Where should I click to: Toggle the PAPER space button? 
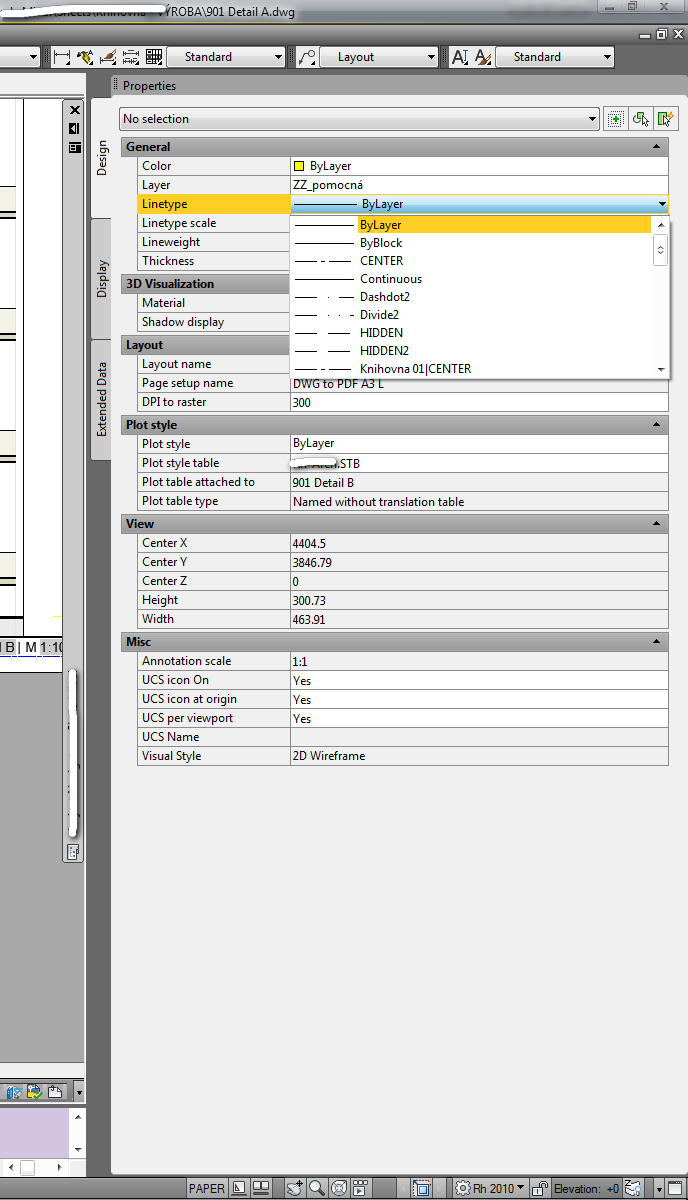point(207,1188)
